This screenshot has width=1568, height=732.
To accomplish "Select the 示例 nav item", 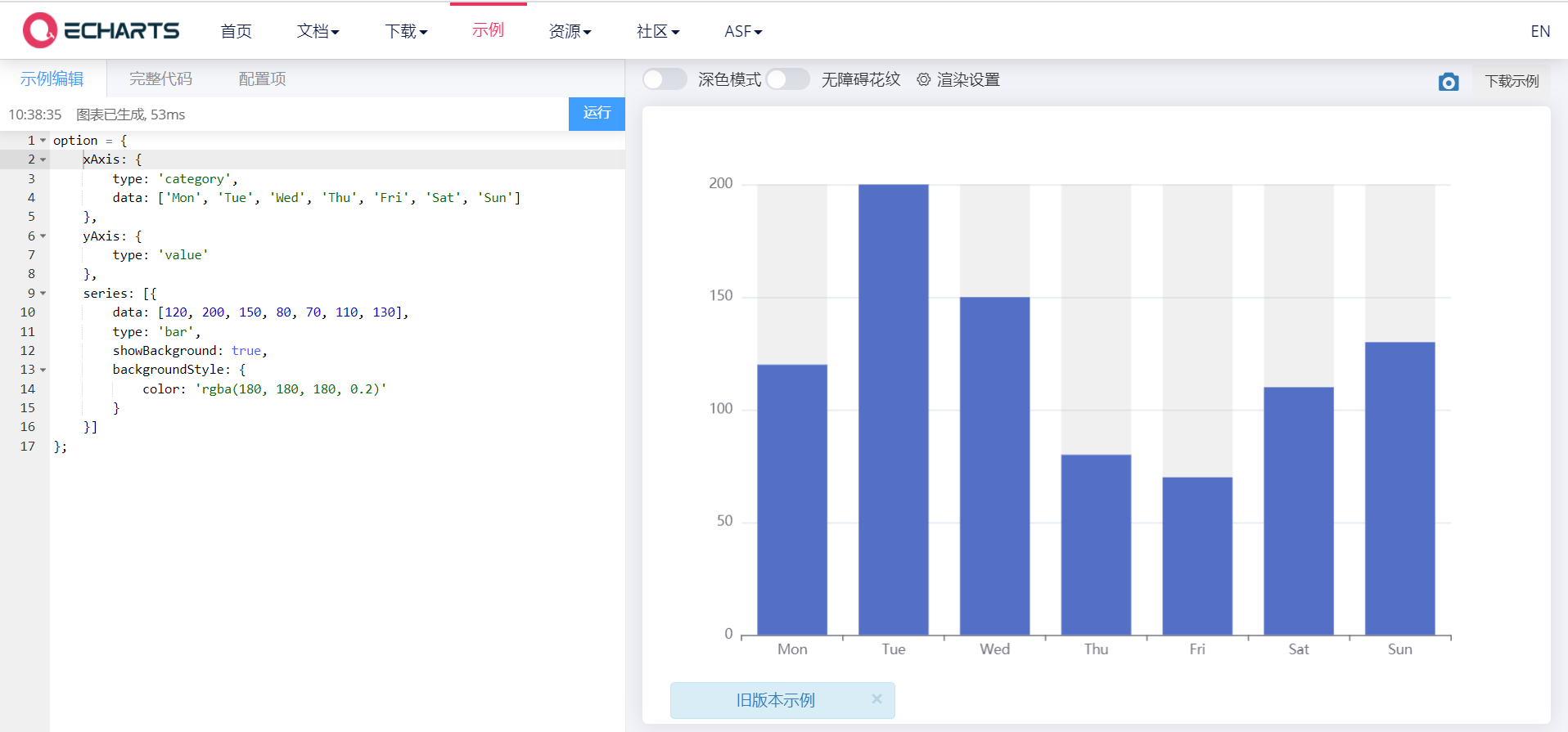I will [x=488, y=30].
